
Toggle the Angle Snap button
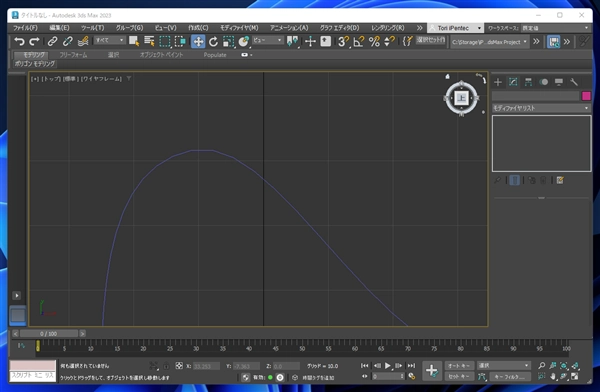[x=359, y=41]
